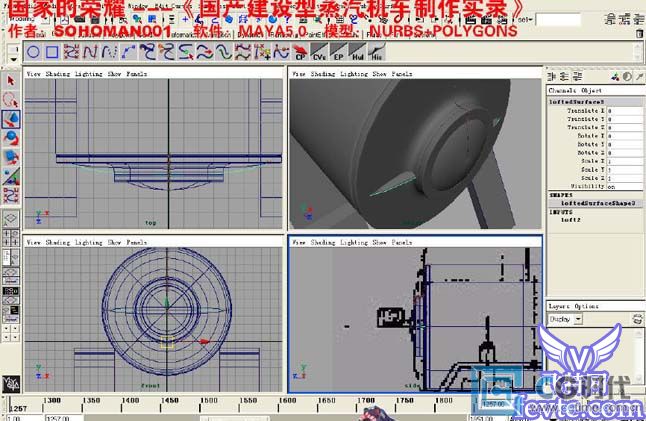
Task: Pick the last-used curve tool in toolbox
Action: pos(11,195)
